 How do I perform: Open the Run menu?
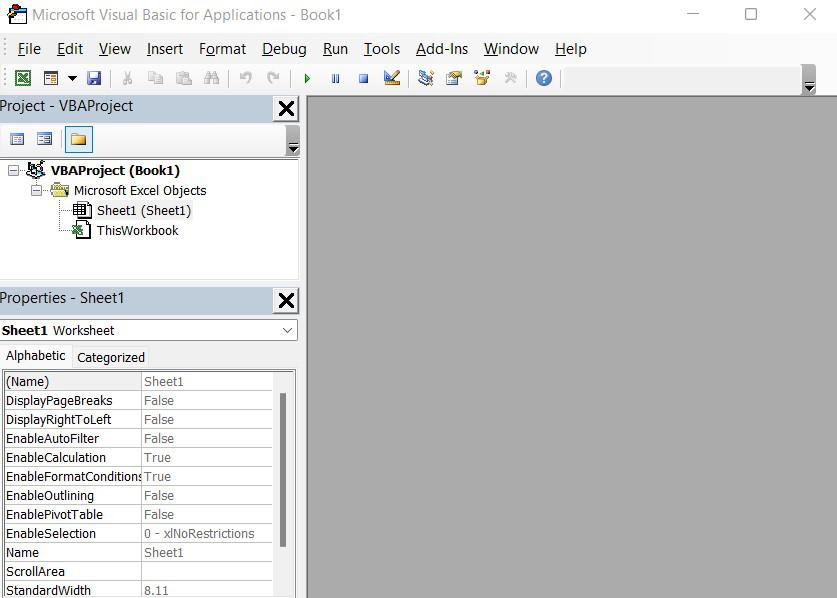(x=335, y=49)
